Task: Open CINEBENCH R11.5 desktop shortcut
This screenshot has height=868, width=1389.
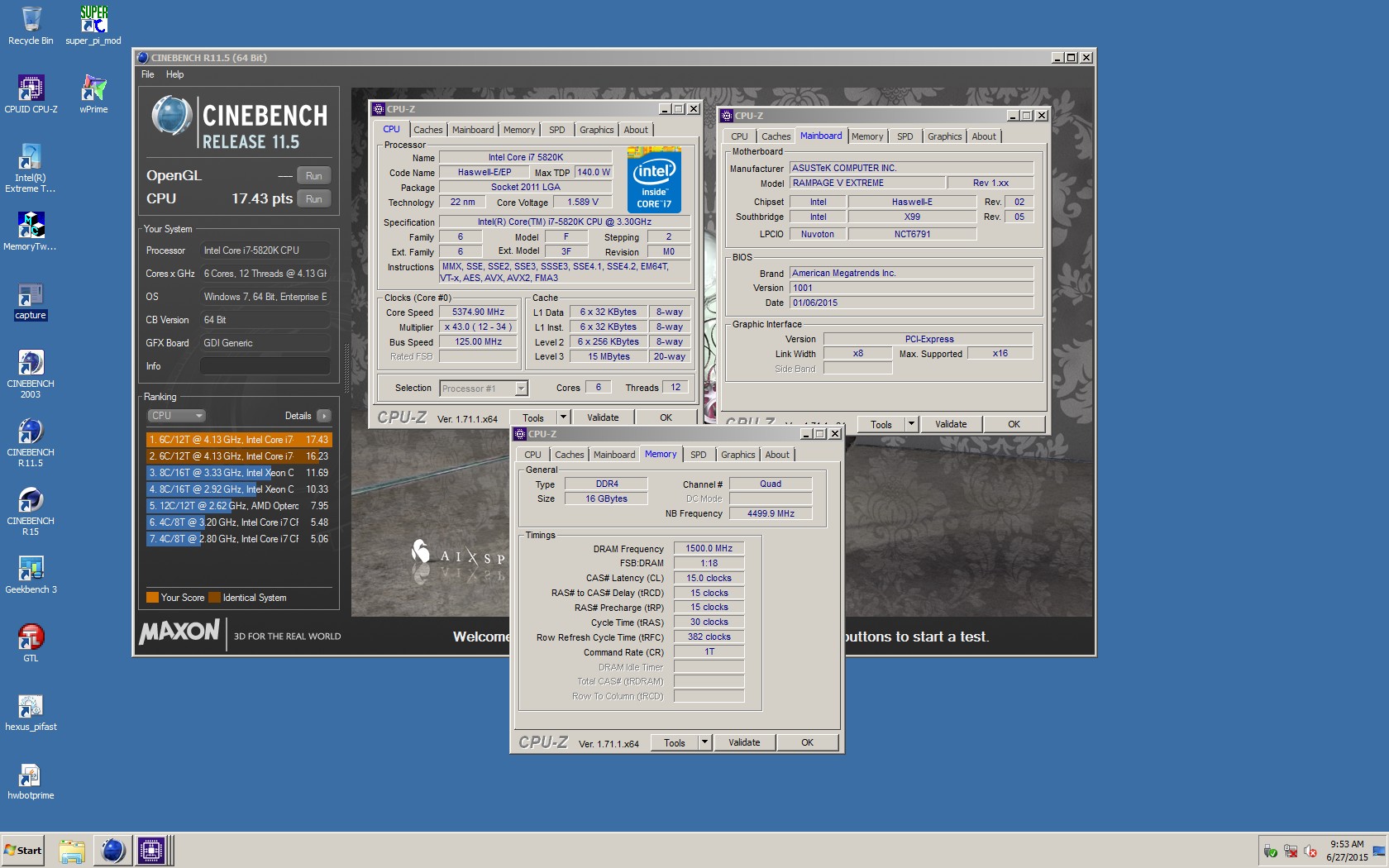Action: click(31, 442)
